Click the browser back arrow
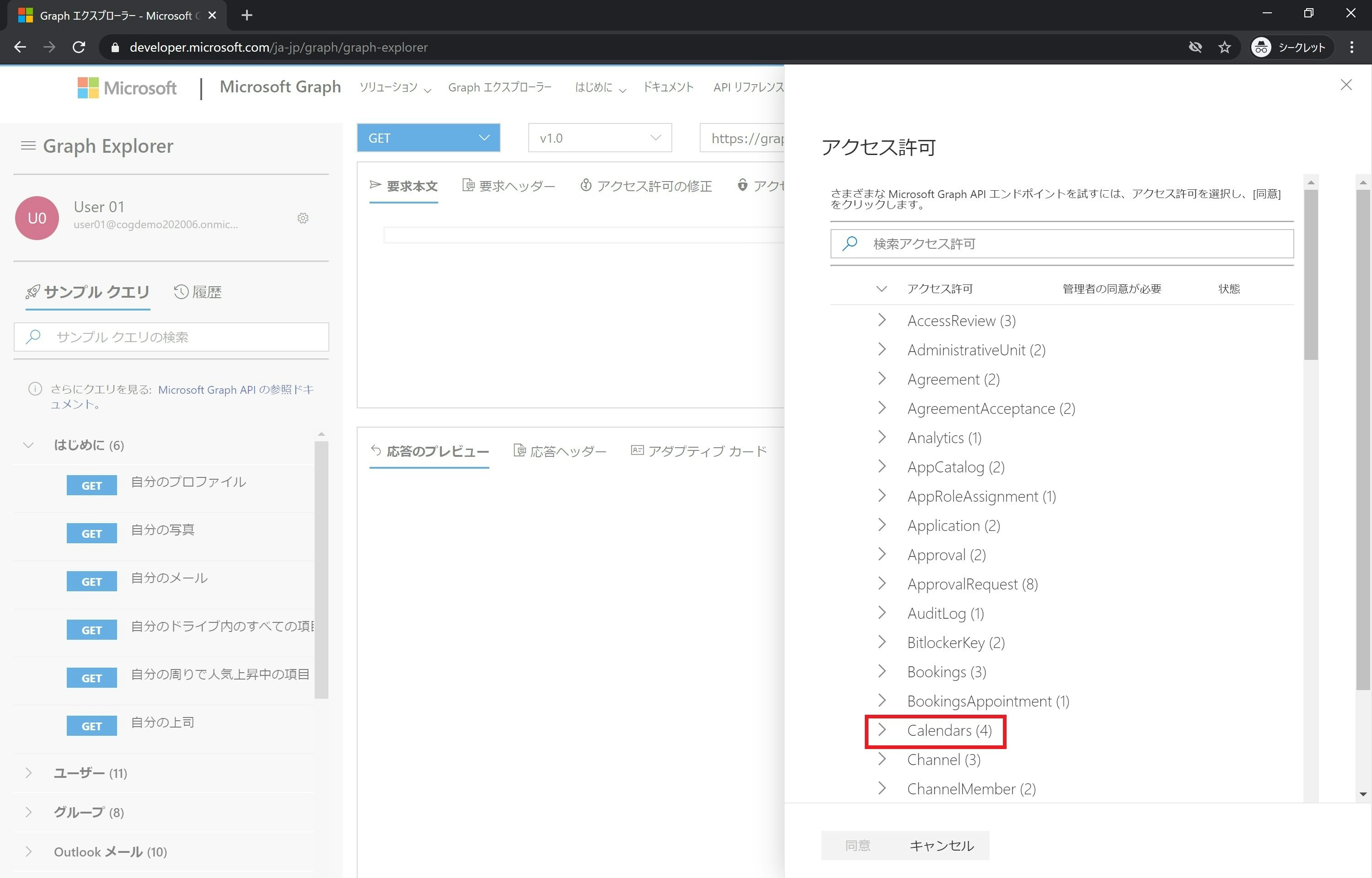The image size is (1372, 878). [20, 47]
